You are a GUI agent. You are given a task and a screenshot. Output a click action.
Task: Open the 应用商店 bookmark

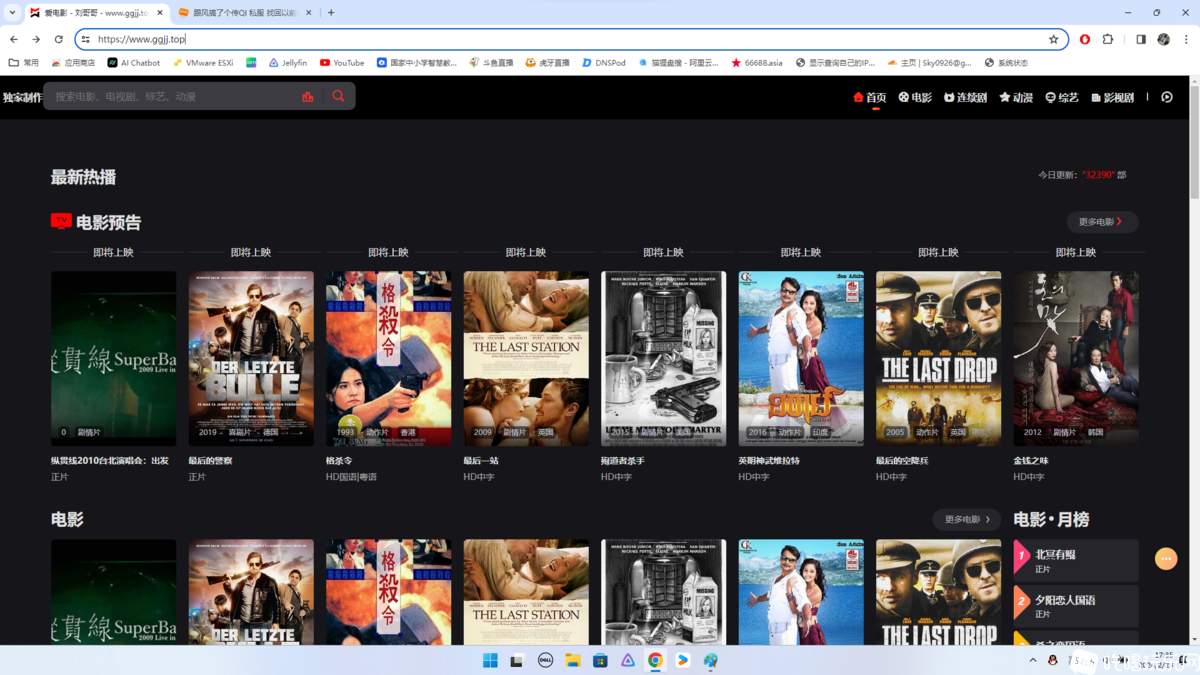pos(73,62)
